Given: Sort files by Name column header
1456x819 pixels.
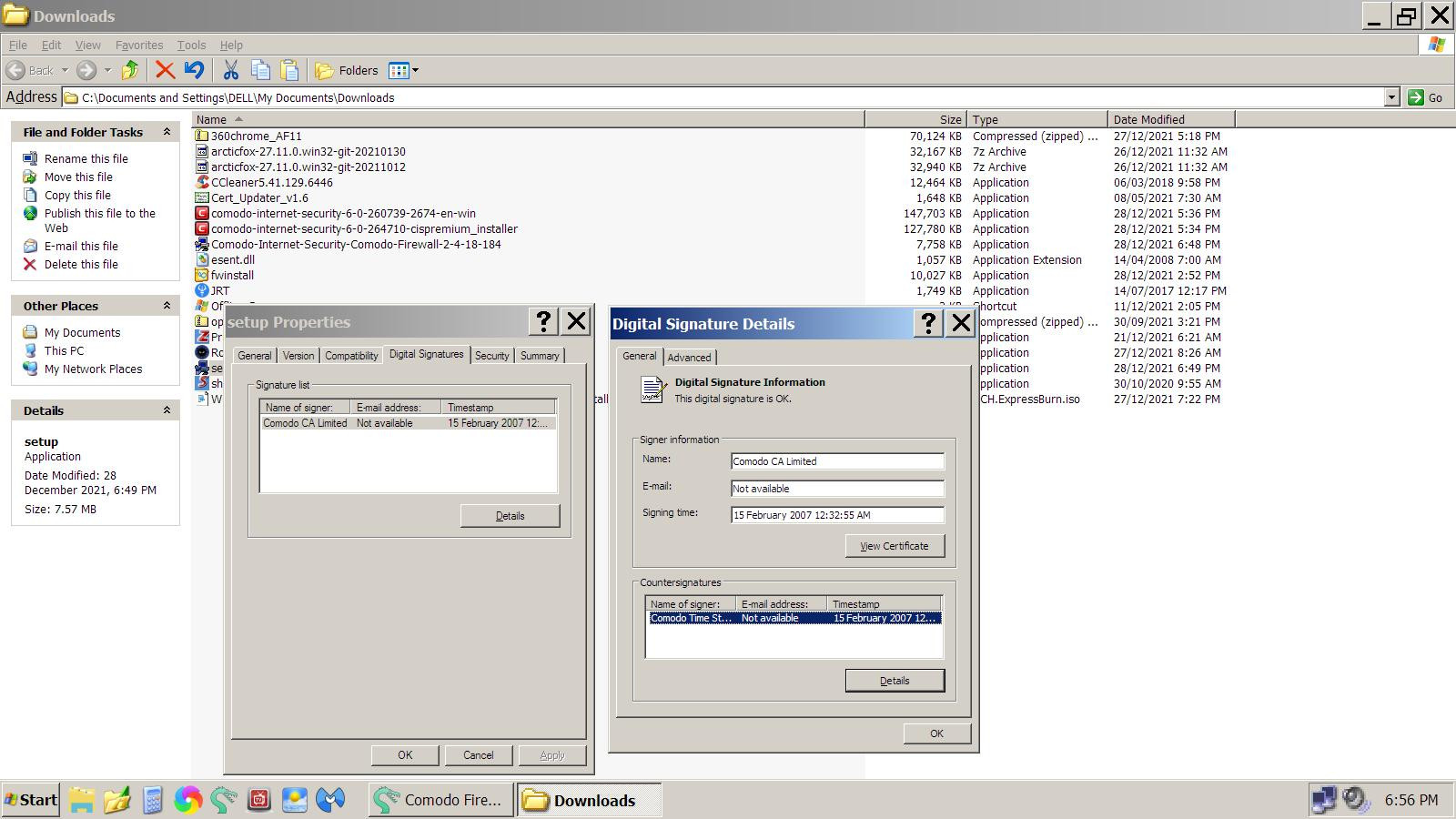Looking at the screenshot, I should coord(528,119).
